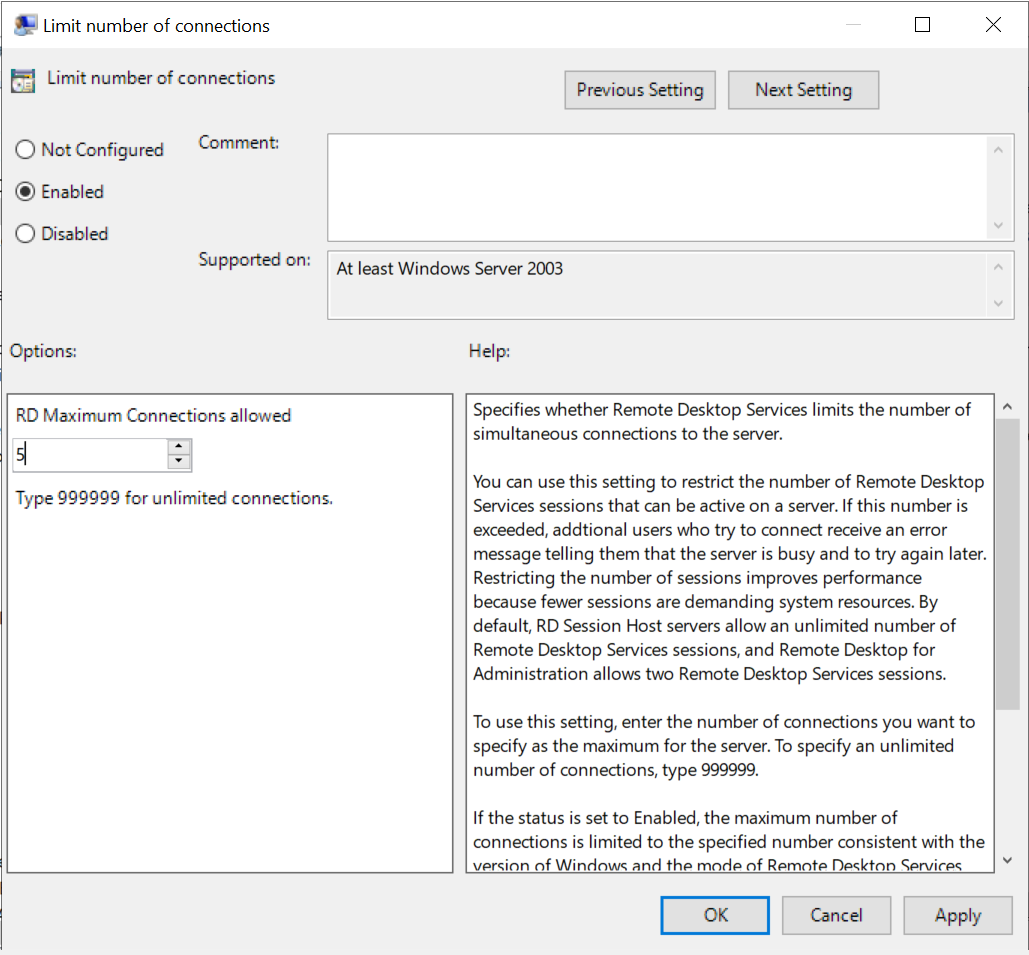Apply the policy changes

(x=957, y=915)
